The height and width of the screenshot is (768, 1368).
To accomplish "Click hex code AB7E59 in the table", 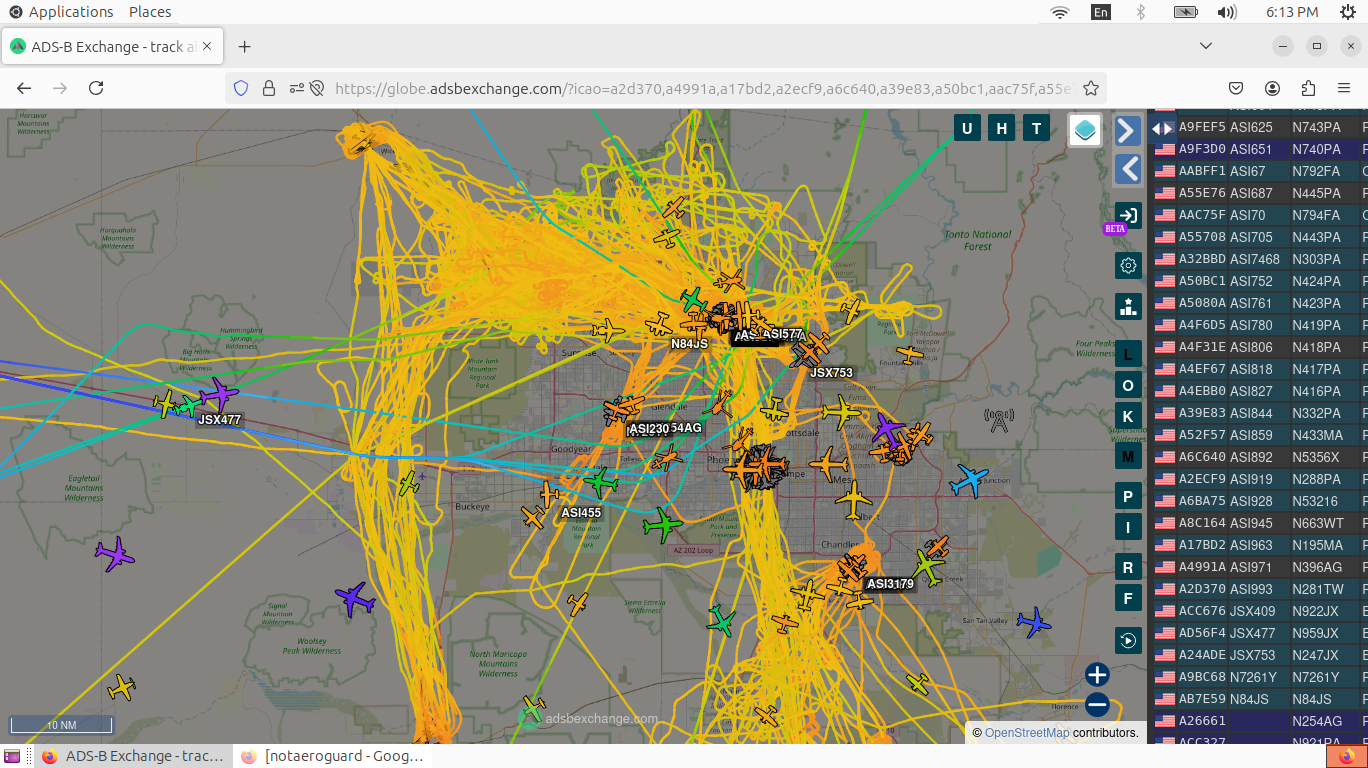I will tap(1202, 699).
